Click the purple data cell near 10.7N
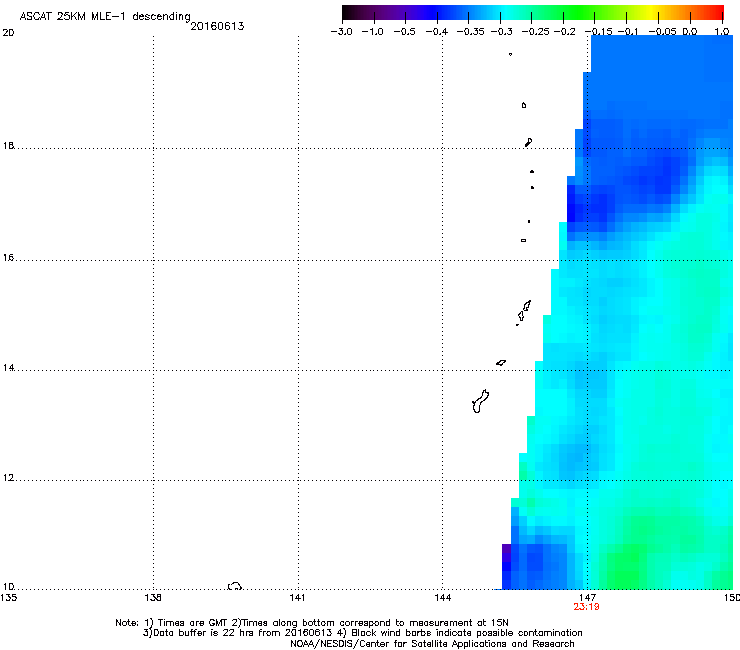 [x=506, y=552]
